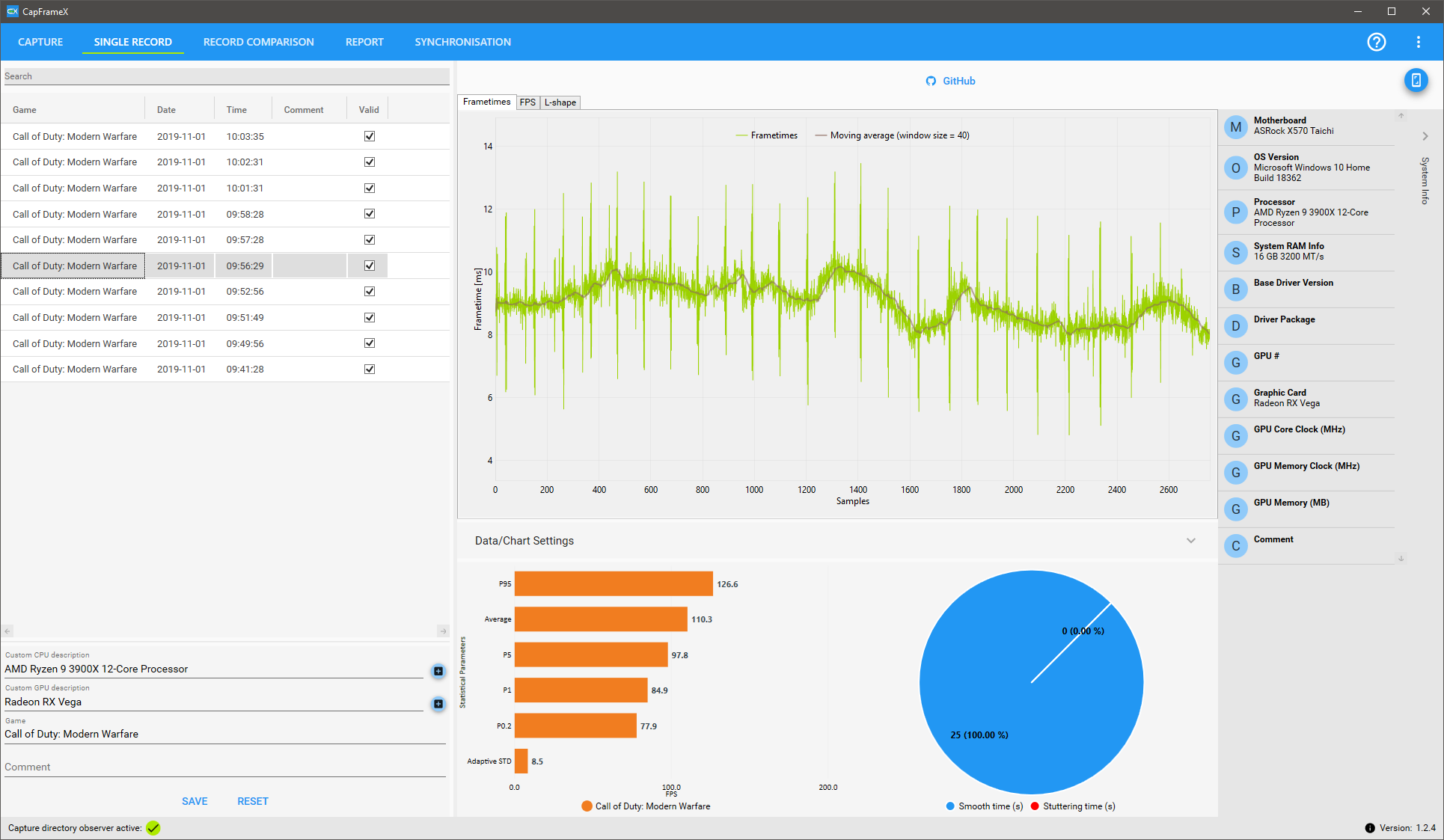Toggle valid checkbox for 10:03:35 record
The height and width of the screenshot is (840, 1444).
coord(369,136)
